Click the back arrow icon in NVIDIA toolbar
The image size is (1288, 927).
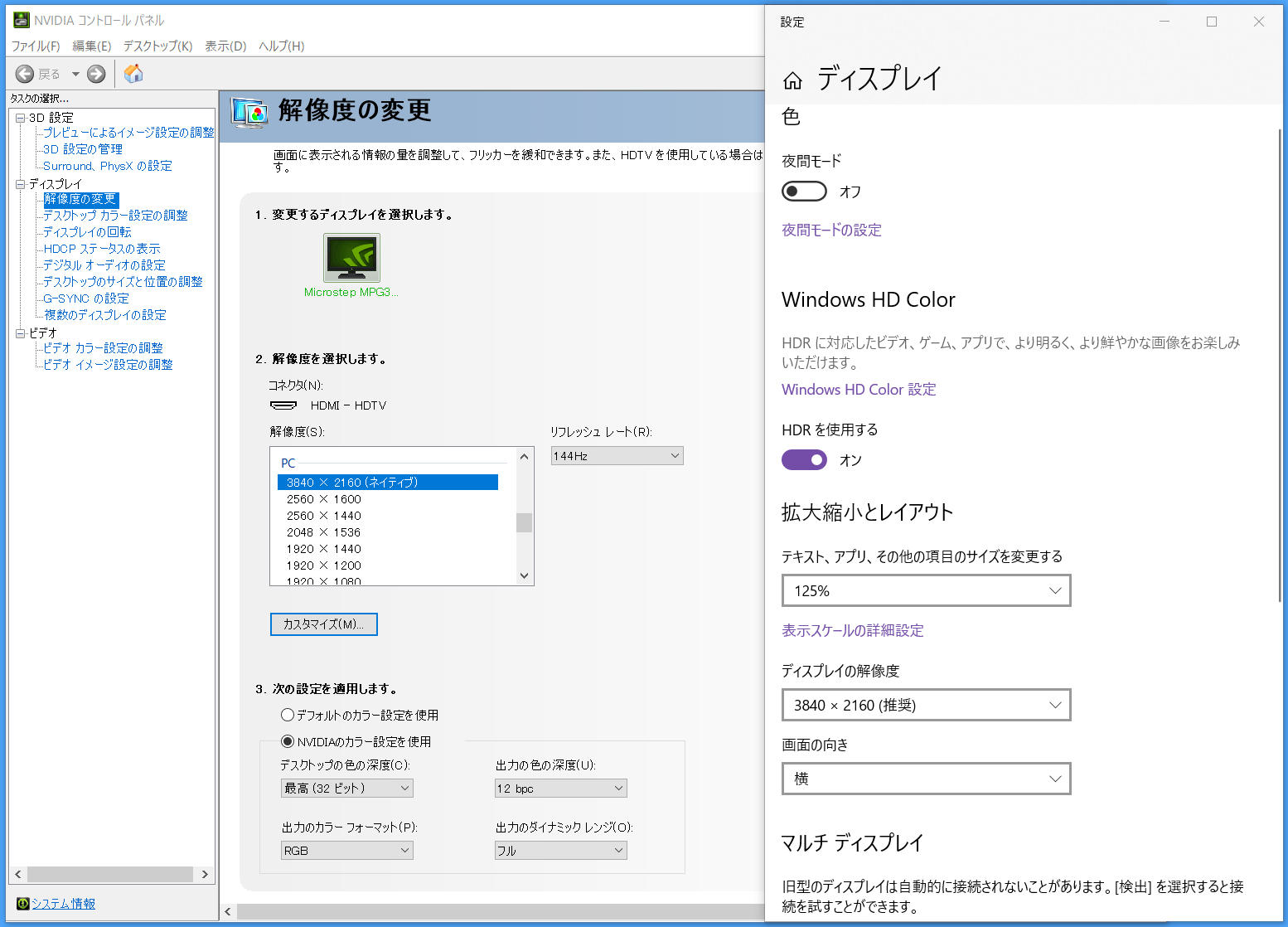click(25, 74)
